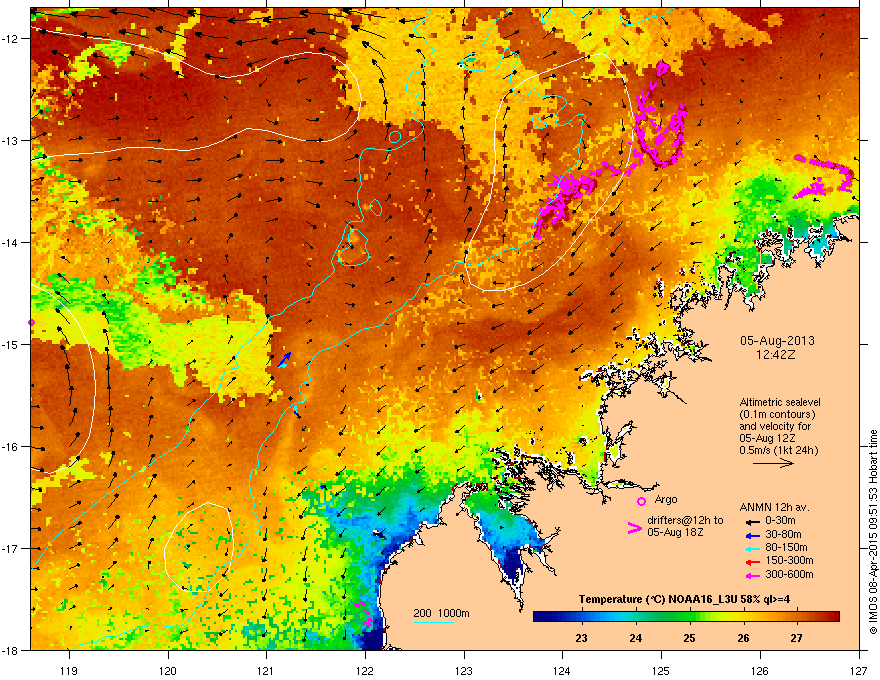The image size is (880, 680).
Task: Click the vertical IMOS copyright timestamp text
Action: pos(873,532)
